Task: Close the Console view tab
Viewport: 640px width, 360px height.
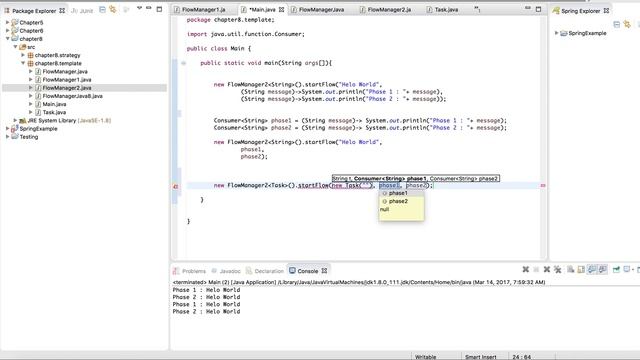Action: point(324,271)
